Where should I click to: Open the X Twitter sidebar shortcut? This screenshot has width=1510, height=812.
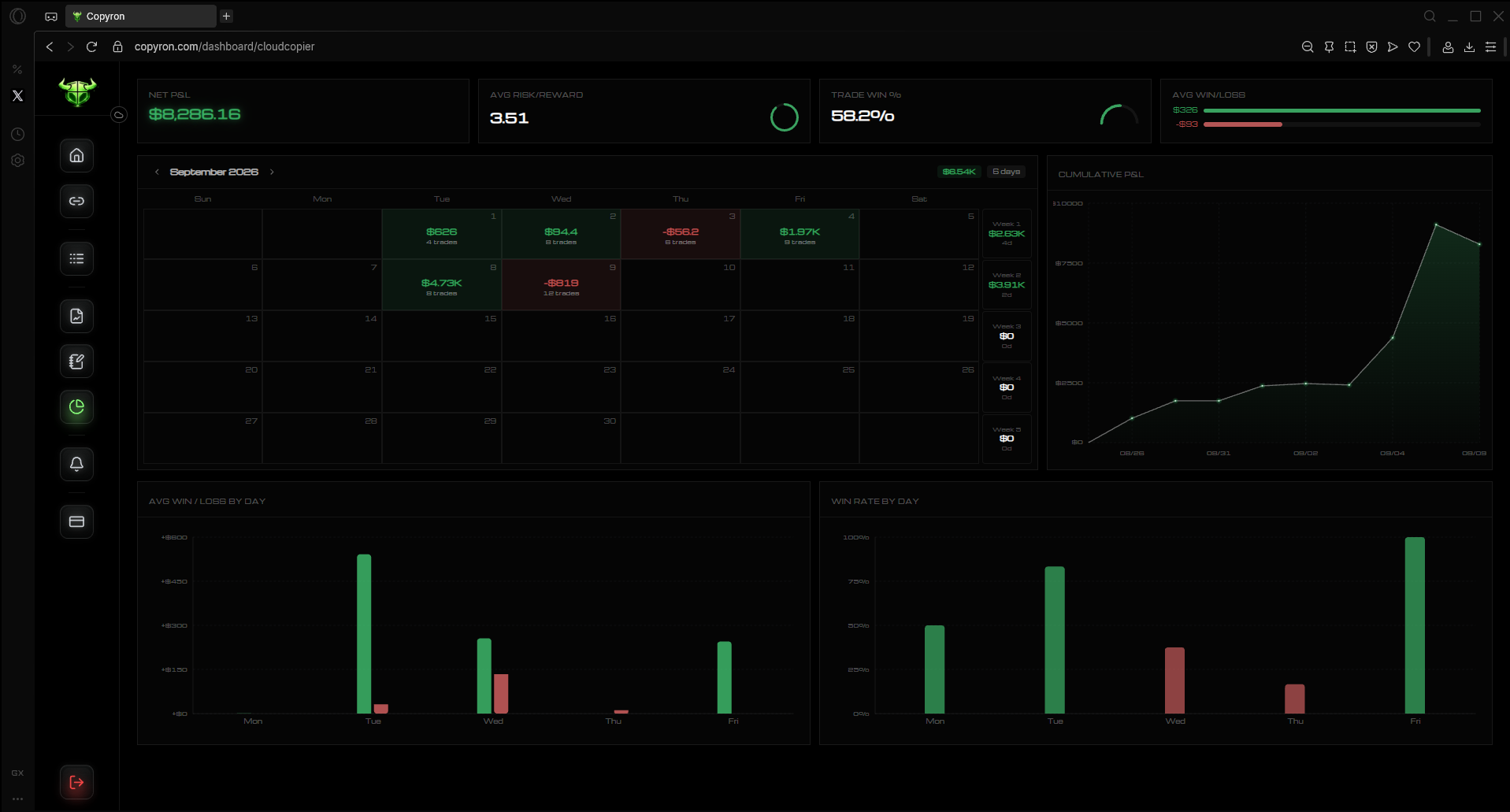[x=17, y=96]
